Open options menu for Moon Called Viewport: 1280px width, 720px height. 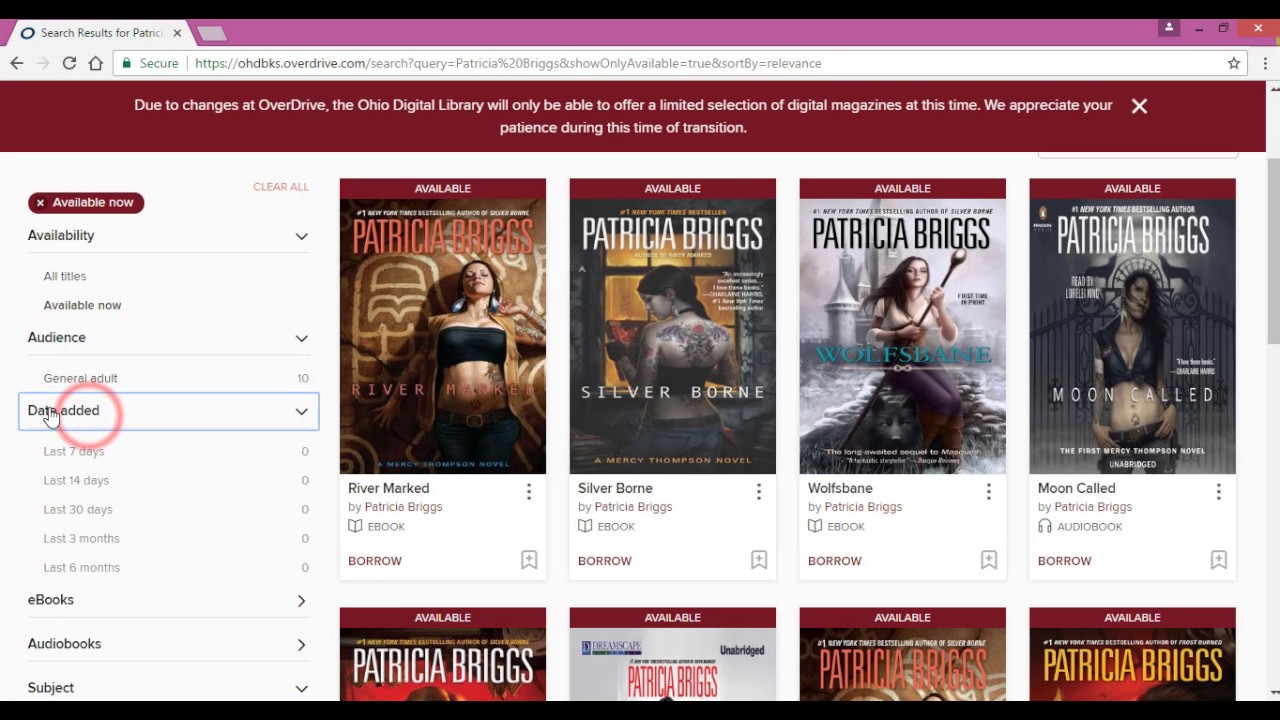(x=1219, y=491)
